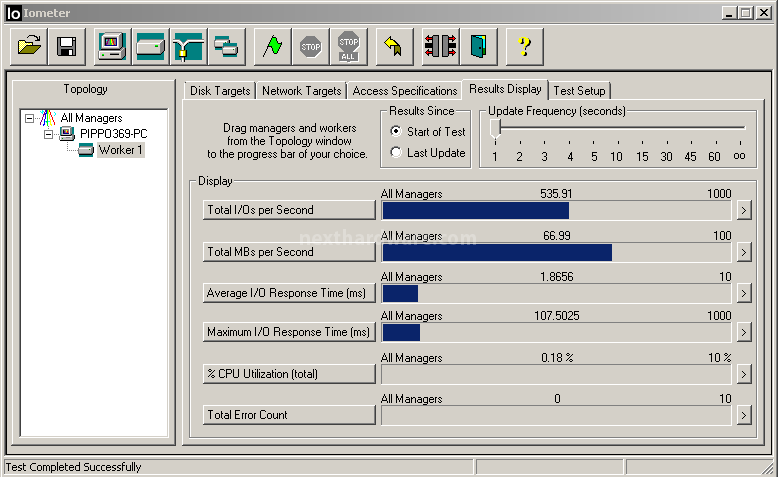Click Total I/Os per Second progress bar

pyautogui.click(x=556, y=210)
